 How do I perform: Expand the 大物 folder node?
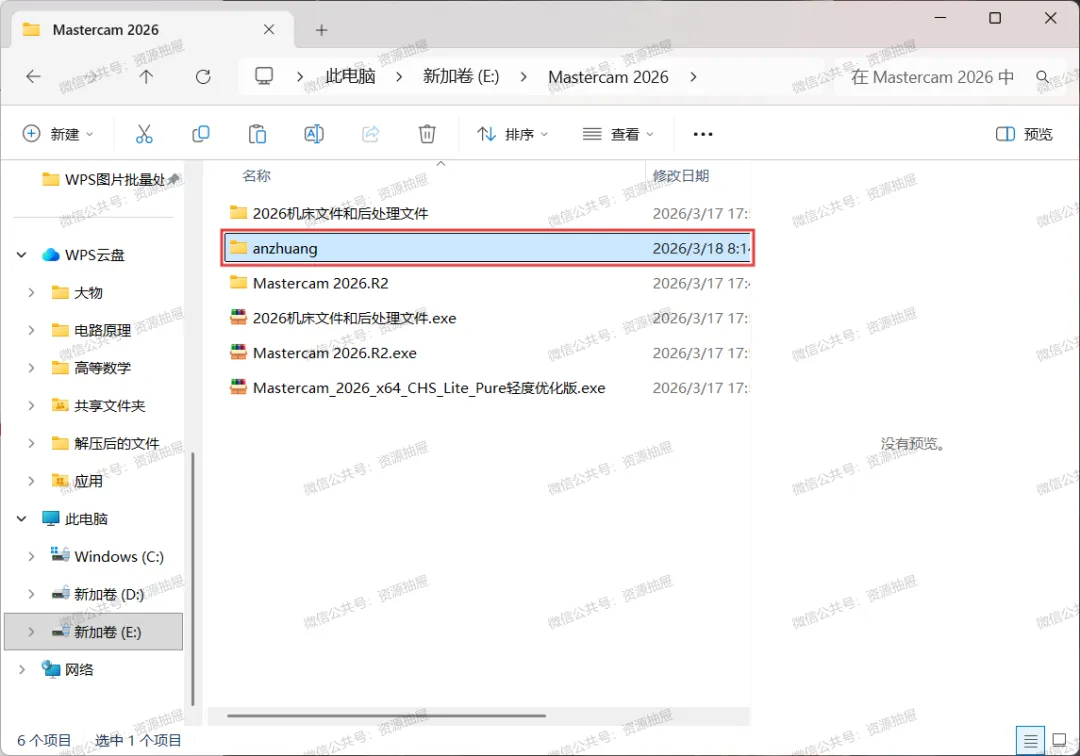[31, 293]
